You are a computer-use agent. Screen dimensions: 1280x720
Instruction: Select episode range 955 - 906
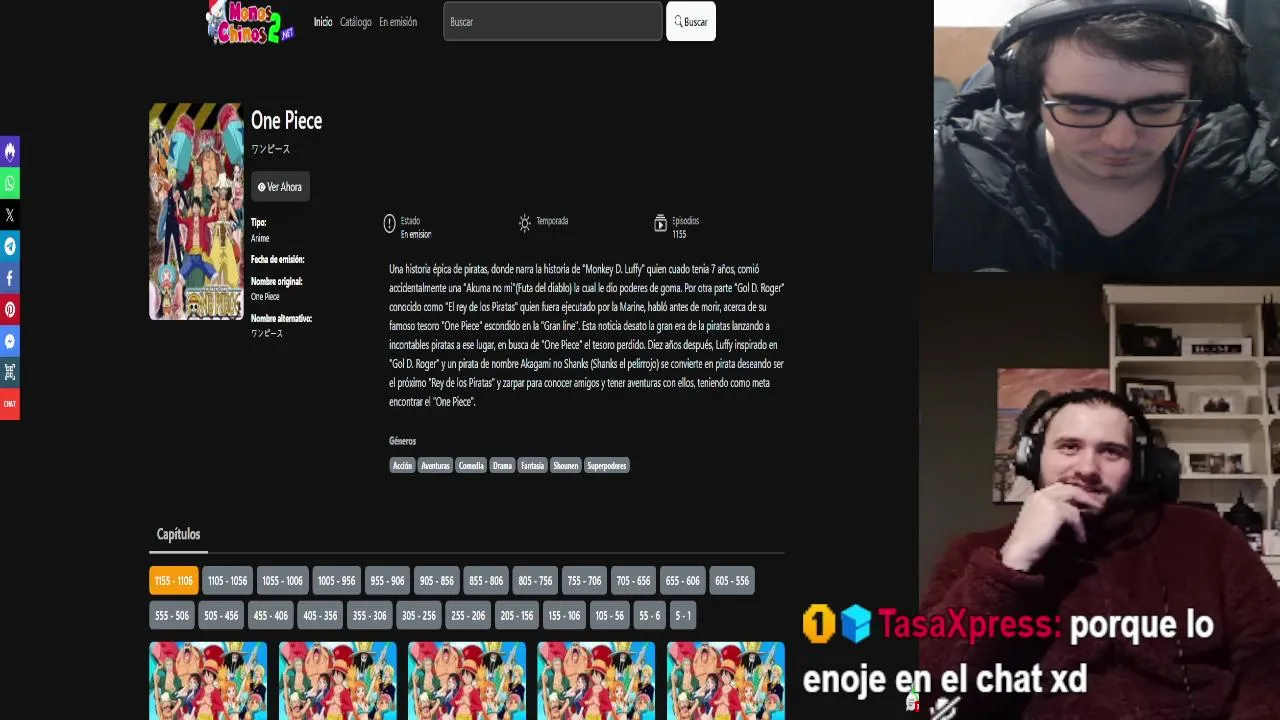(387, 581)
